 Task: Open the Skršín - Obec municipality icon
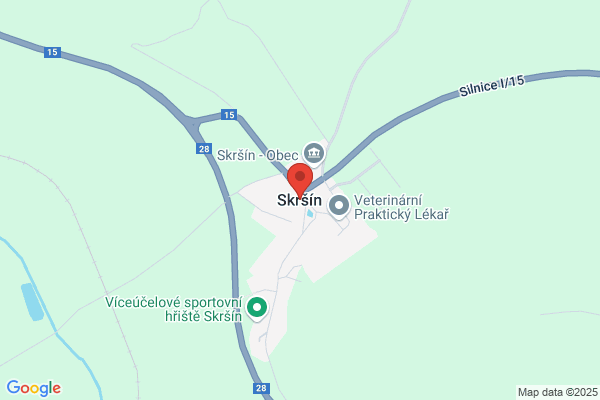314,153
